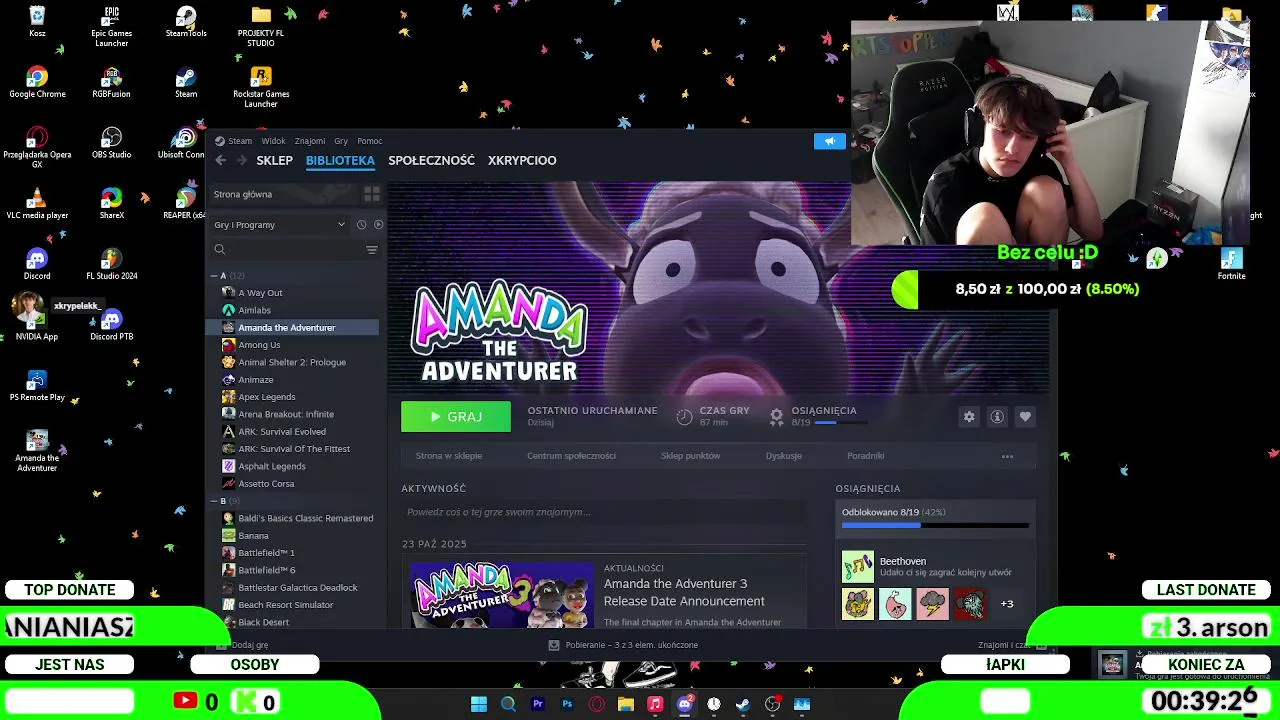
Task: Open Premiere Pro in the taskbar
Action: tap(538, 704)
